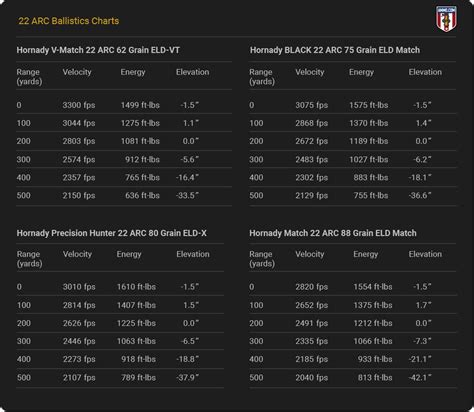This screenshot has width=474, height=412.
Task: Select the 2357 fps velocity cell
Action: [79, 178]
